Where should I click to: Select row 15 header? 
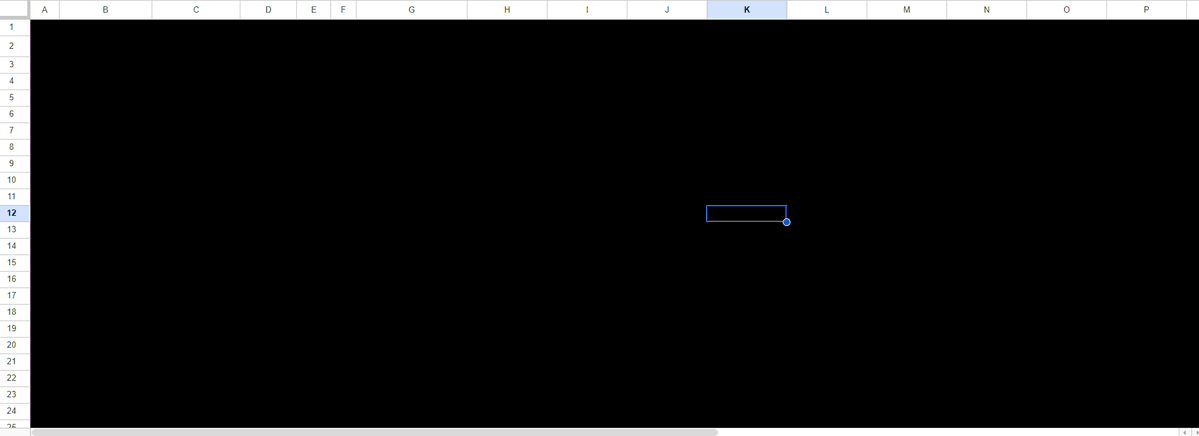coord(15,263)
